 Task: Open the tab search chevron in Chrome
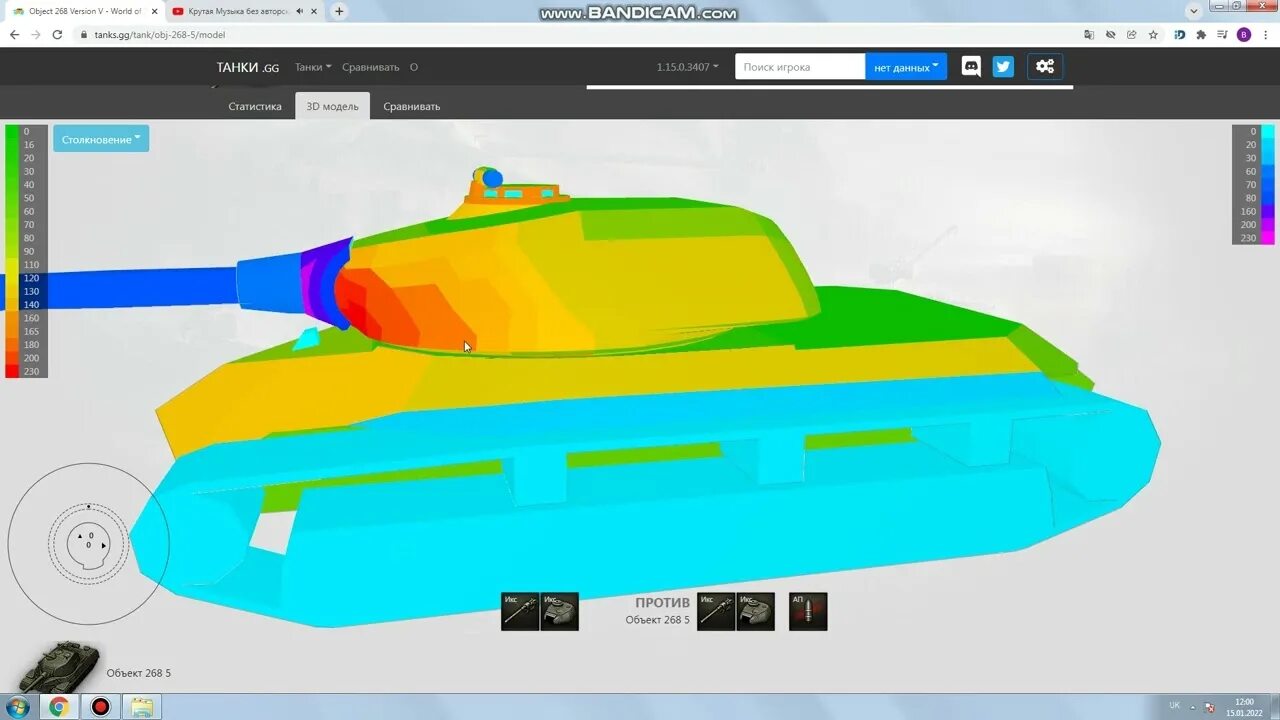tap(1194, 11)
